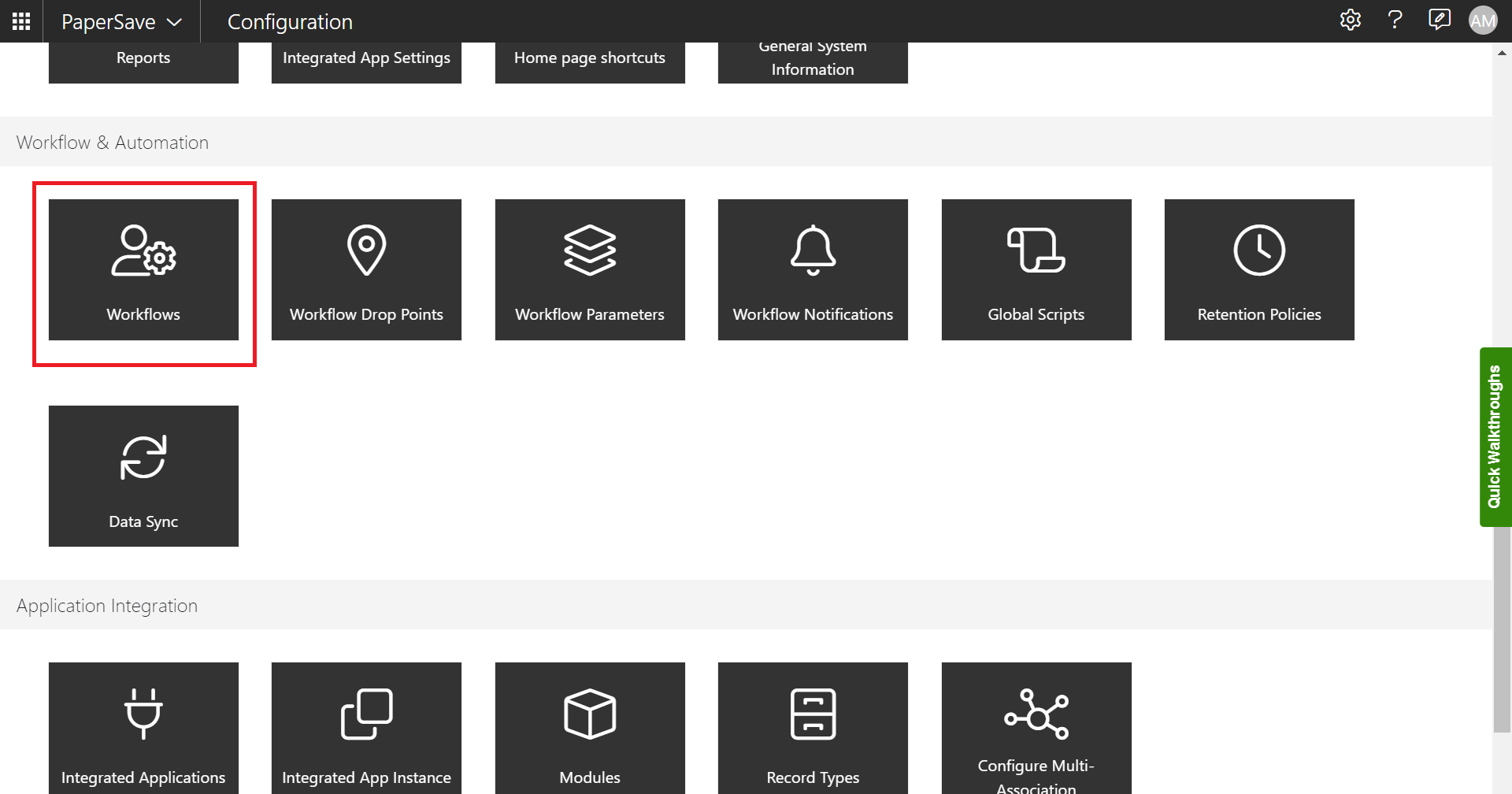Open settings gear in header
This screenshot has height=794, width=1512.
tap(1350, 20)
